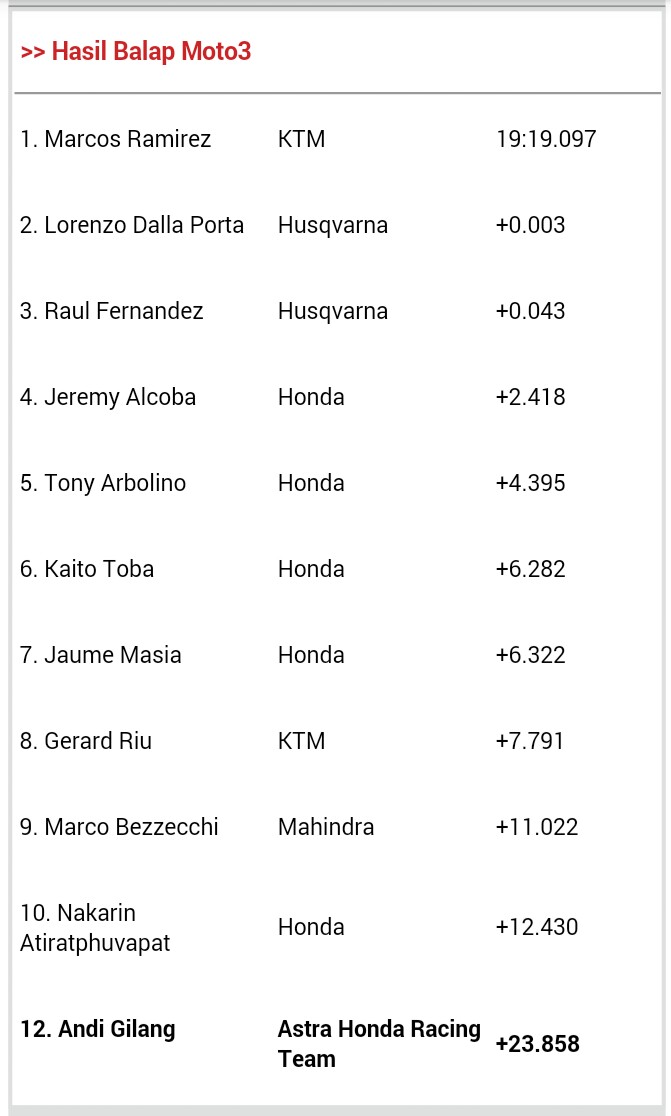Click the winning time 19:19.097

click(x=546, y=139)
